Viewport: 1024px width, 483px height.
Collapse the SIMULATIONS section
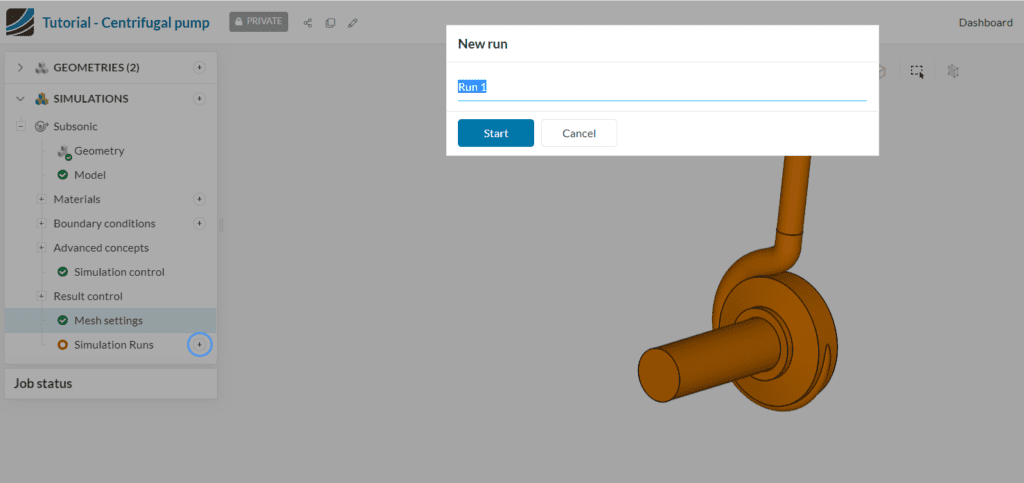[20, 99]
